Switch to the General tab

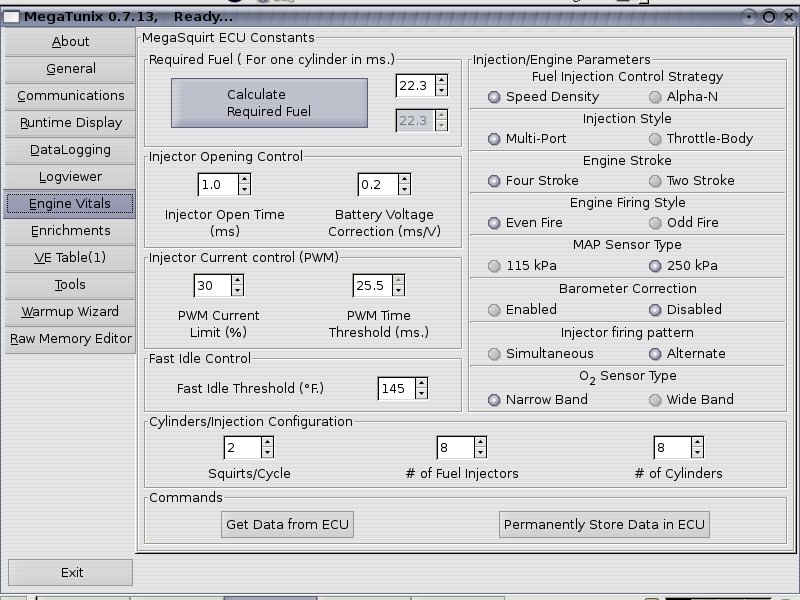70,68
